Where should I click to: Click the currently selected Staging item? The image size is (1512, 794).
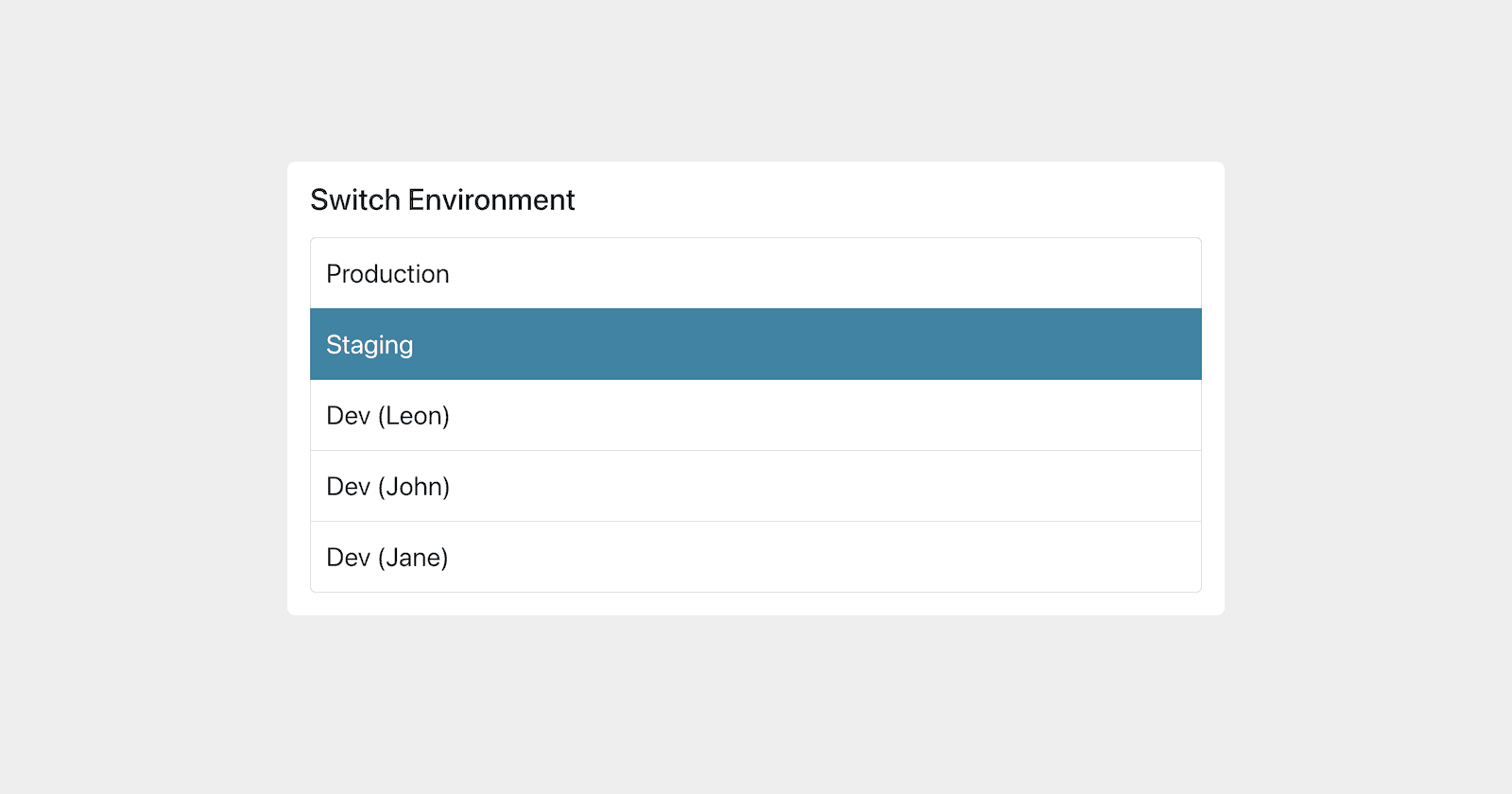pyautogui.click(x=756, y=344)
